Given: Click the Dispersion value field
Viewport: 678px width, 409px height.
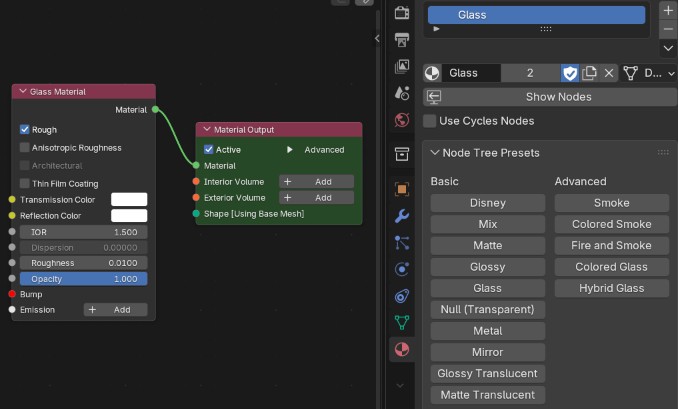Looking at the screenshot, I should [x=83, y=247].
